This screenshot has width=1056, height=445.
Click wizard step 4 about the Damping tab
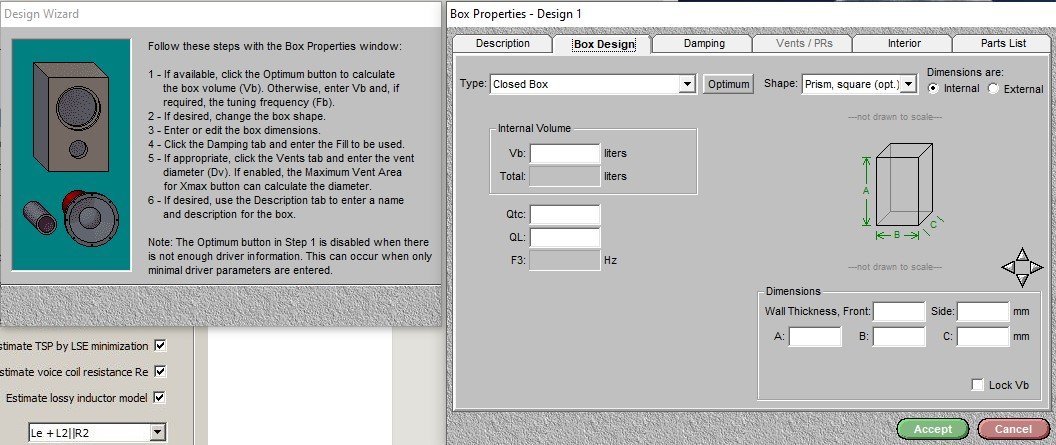pos(279,144)
